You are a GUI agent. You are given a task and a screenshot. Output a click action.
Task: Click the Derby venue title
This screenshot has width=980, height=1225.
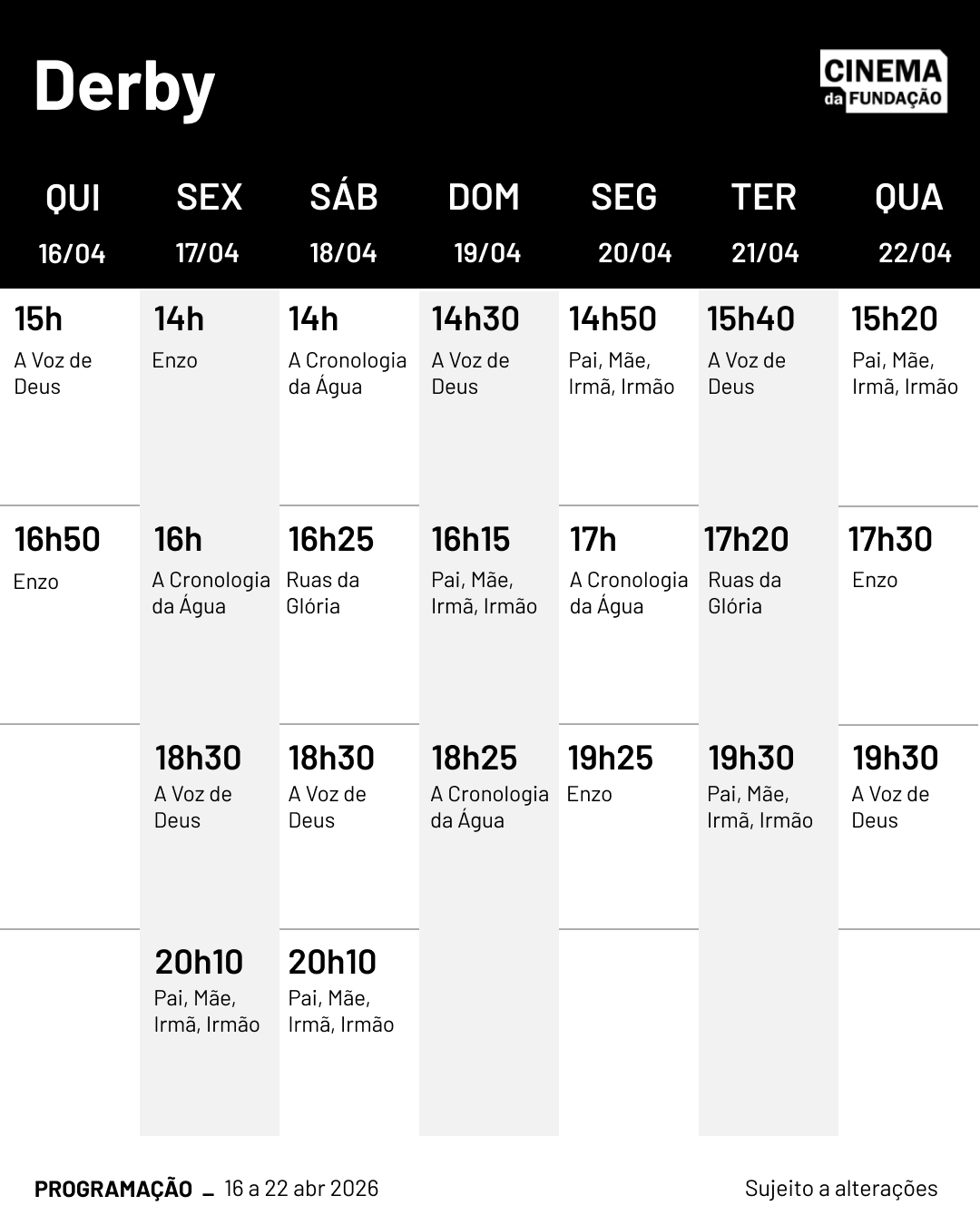(x=124, y=86)
